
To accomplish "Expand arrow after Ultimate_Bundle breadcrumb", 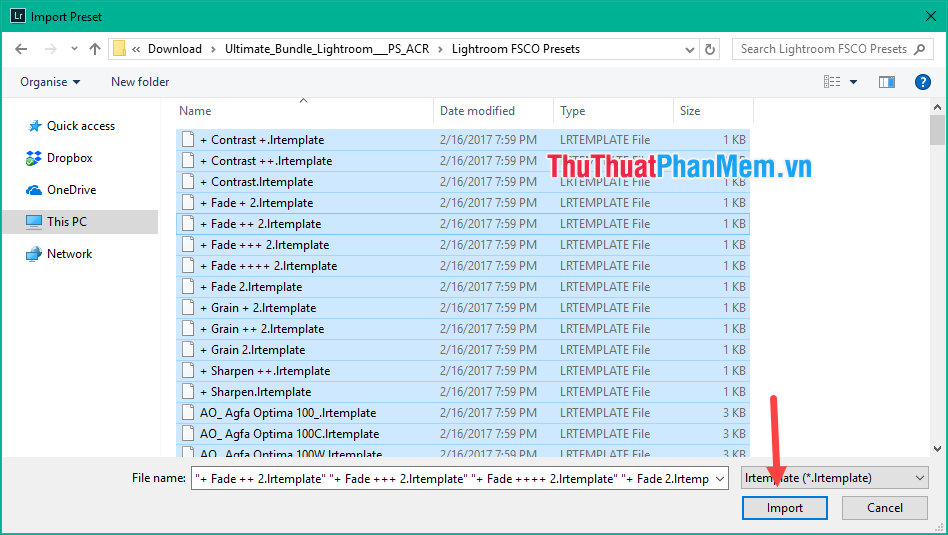I will tap(440, 50).
